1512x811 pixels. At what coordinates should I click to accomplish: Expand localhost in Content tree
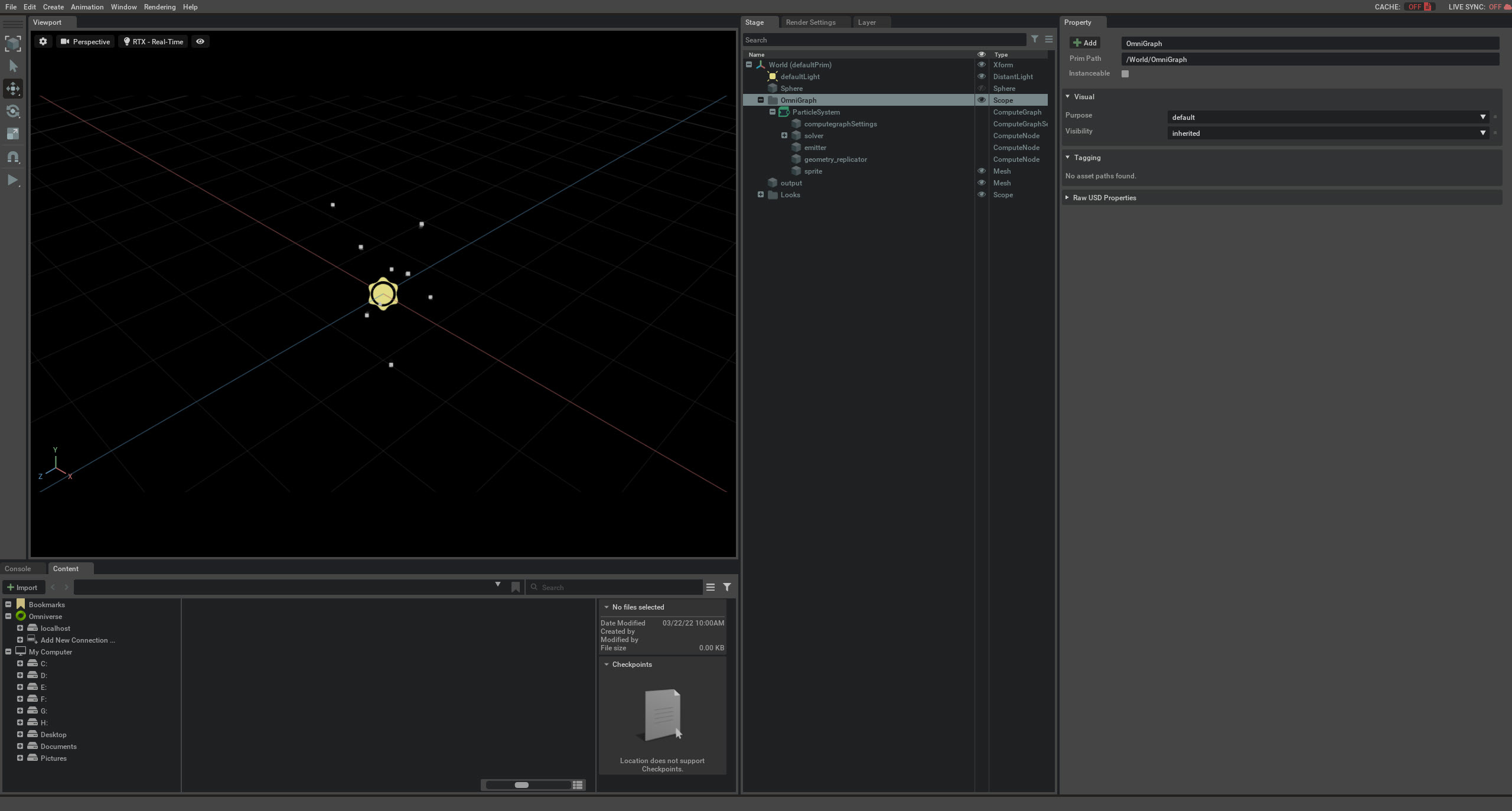20,628
